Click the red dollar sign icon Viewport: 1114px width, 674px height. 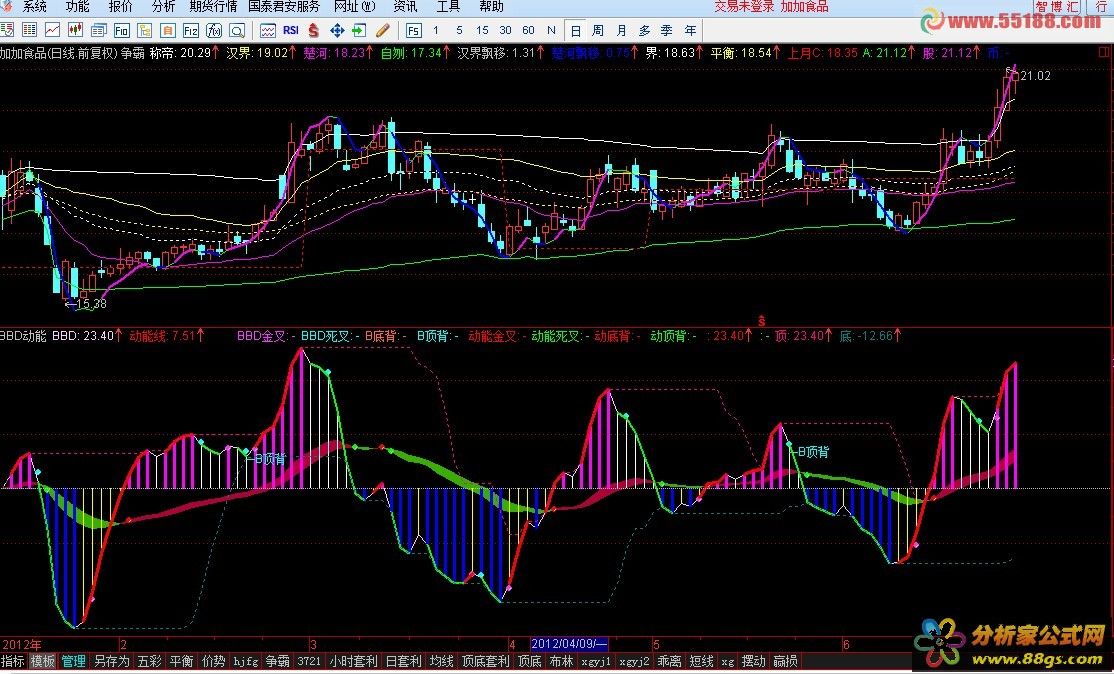pos(313,30)
